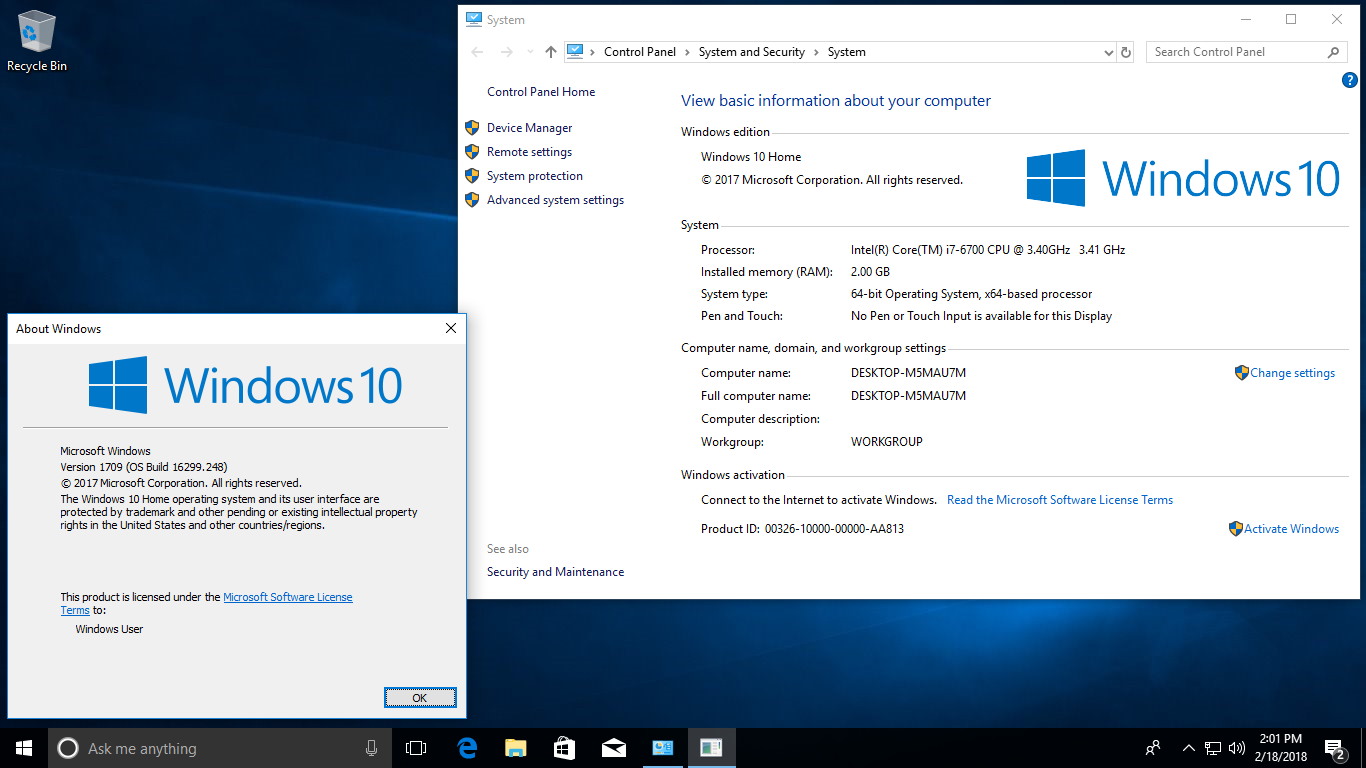
Task: Click the Up arrow navigation button
Action: [x=550, y=52]
